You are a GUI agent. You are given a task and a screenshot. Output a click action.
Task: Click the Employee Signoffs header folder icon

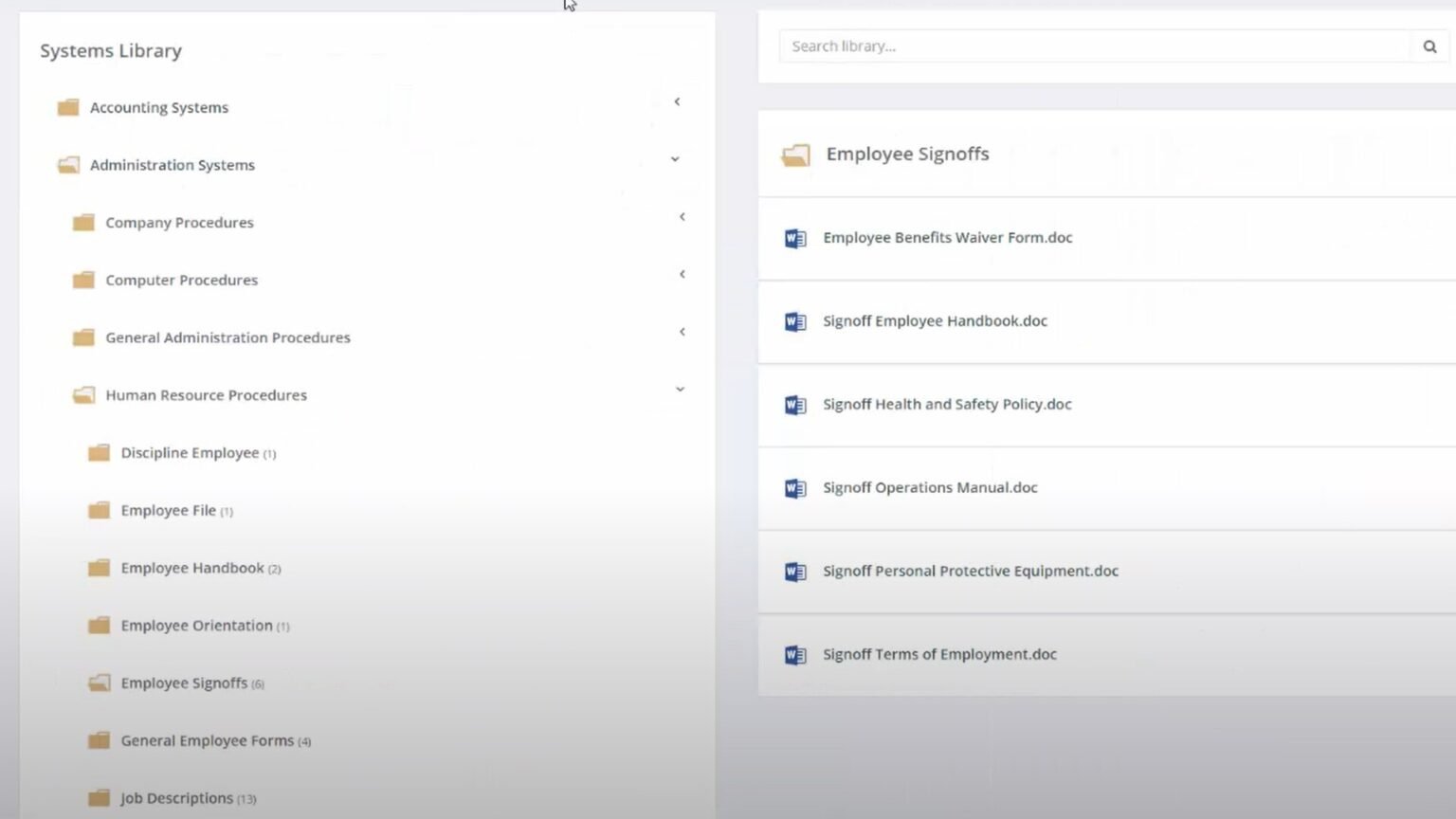[x=795, y=155]
